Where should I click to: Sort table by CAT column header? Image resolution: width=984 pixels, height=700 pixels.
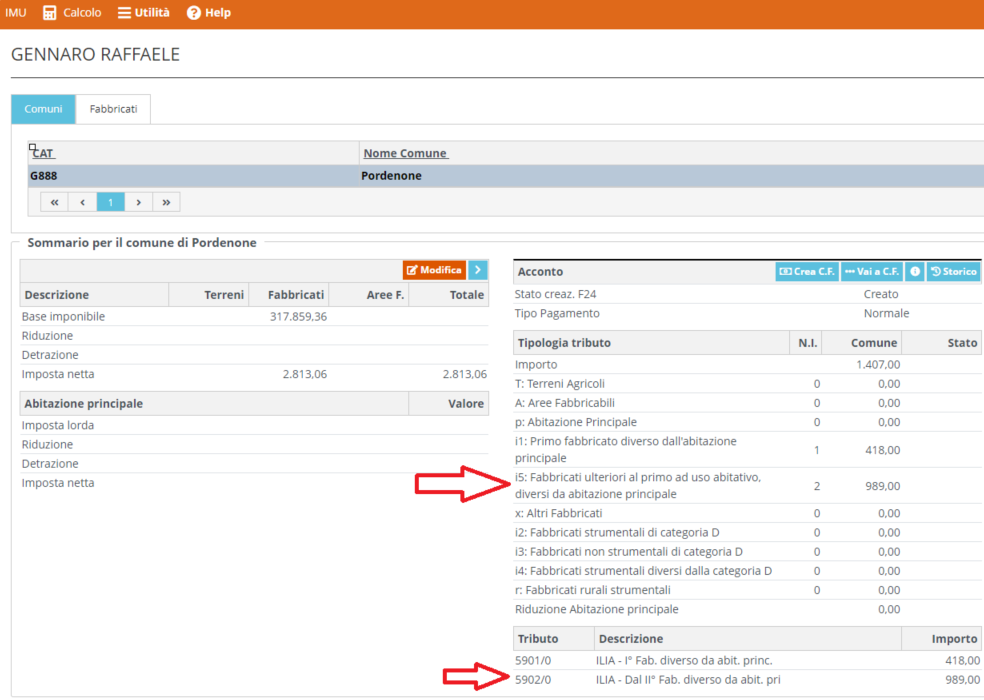[x=43, y=153]
